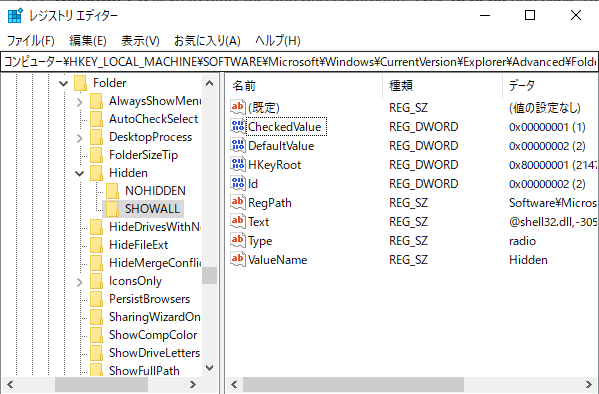This screenshot has height=394, width=599.
Task: Click tree pane scroll right arrow
Action: [193, 384]
